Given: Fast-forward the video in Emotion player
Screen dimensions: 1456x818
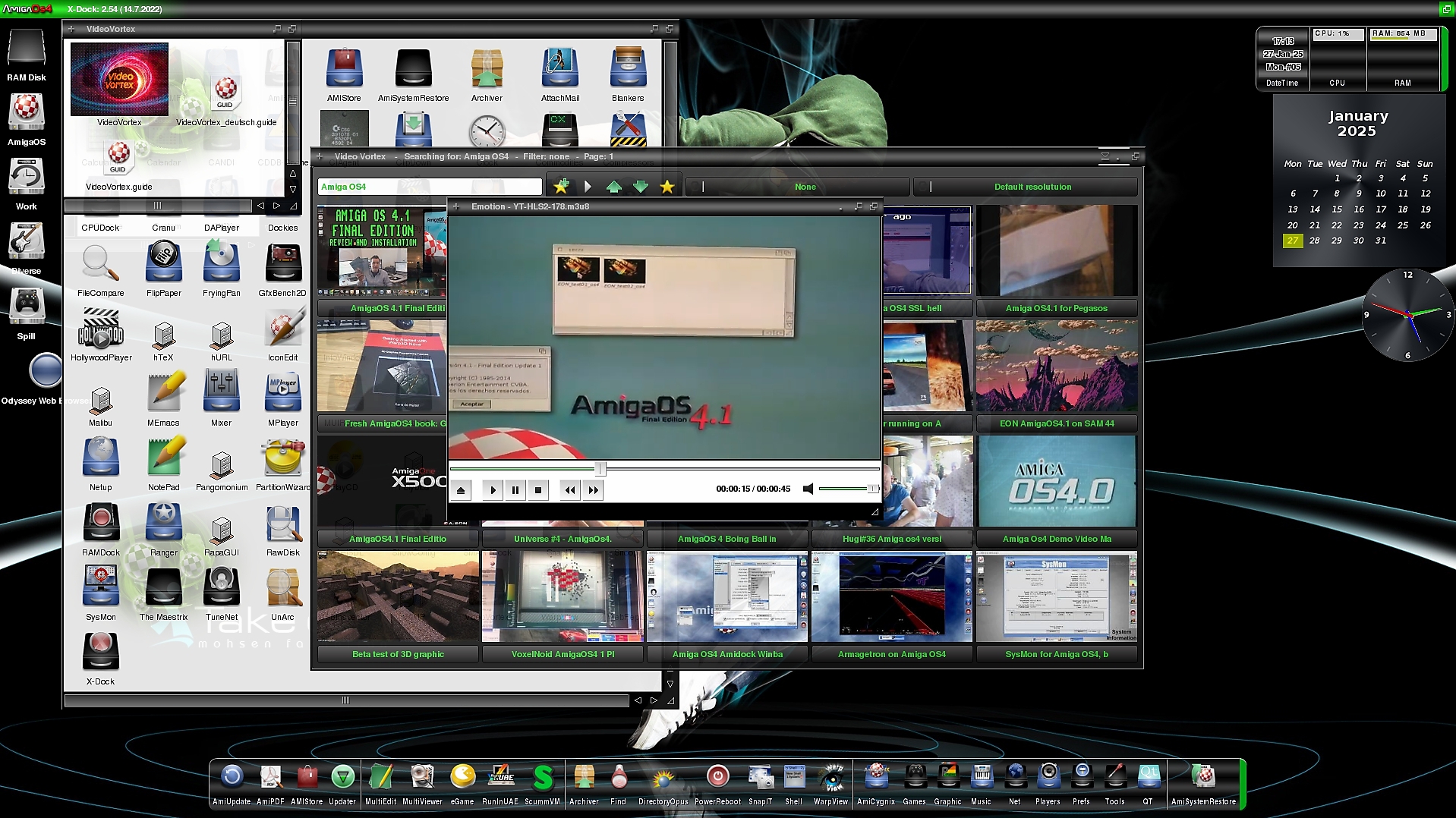Looking at the screenshot, I should click(593, 490).
